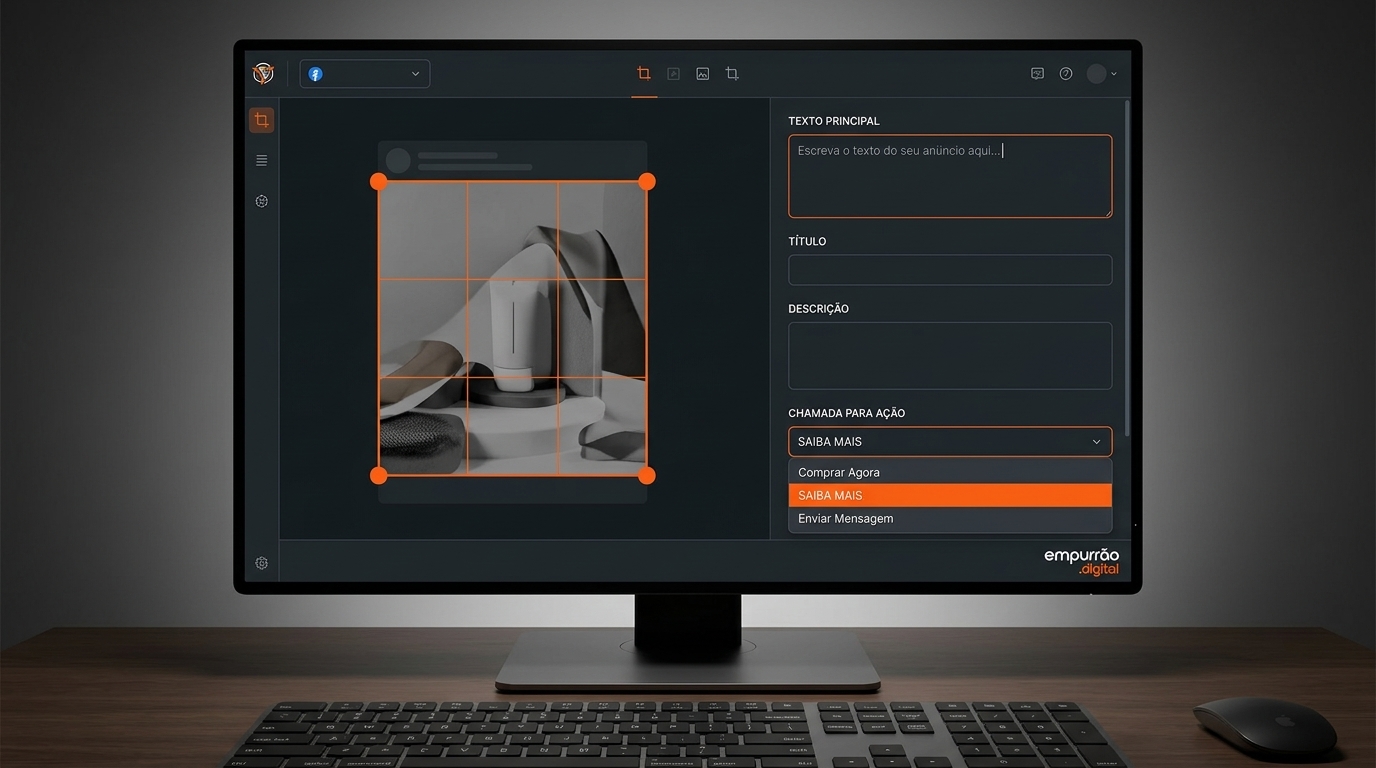Click the dimmed video icon in the top toolbar

[674, 74]
